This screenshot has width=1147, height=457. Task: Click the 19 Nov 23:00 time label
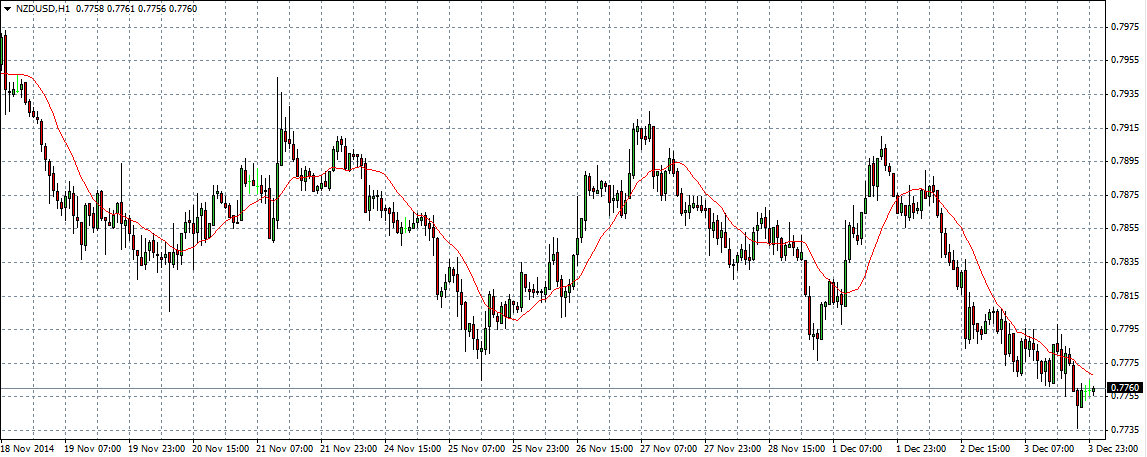coord(156,449)
